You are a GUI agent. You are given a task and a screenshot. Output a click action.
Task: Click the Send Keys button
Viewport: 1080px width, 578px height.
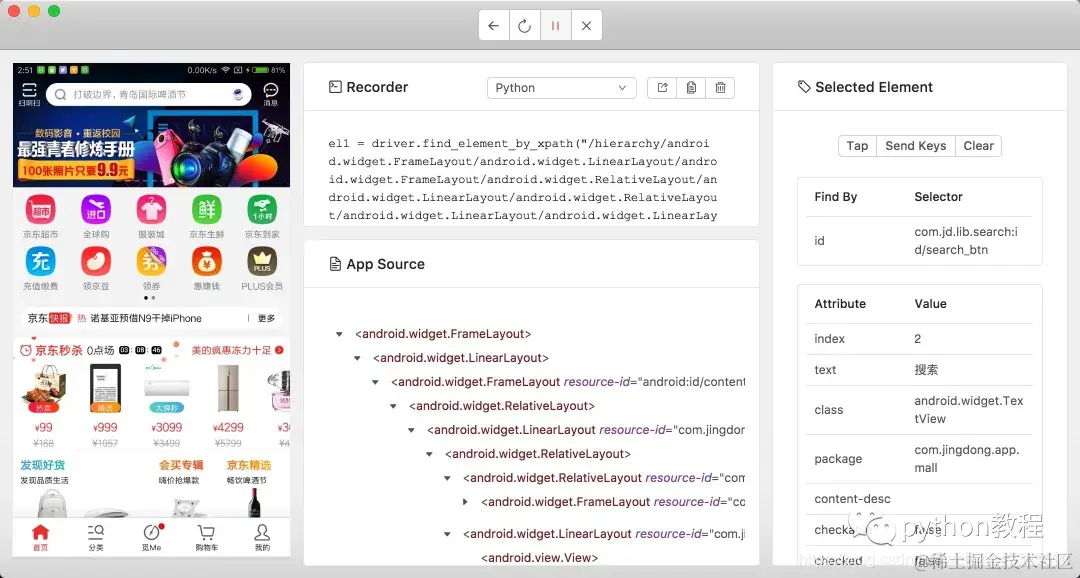[x=915, y=145]
